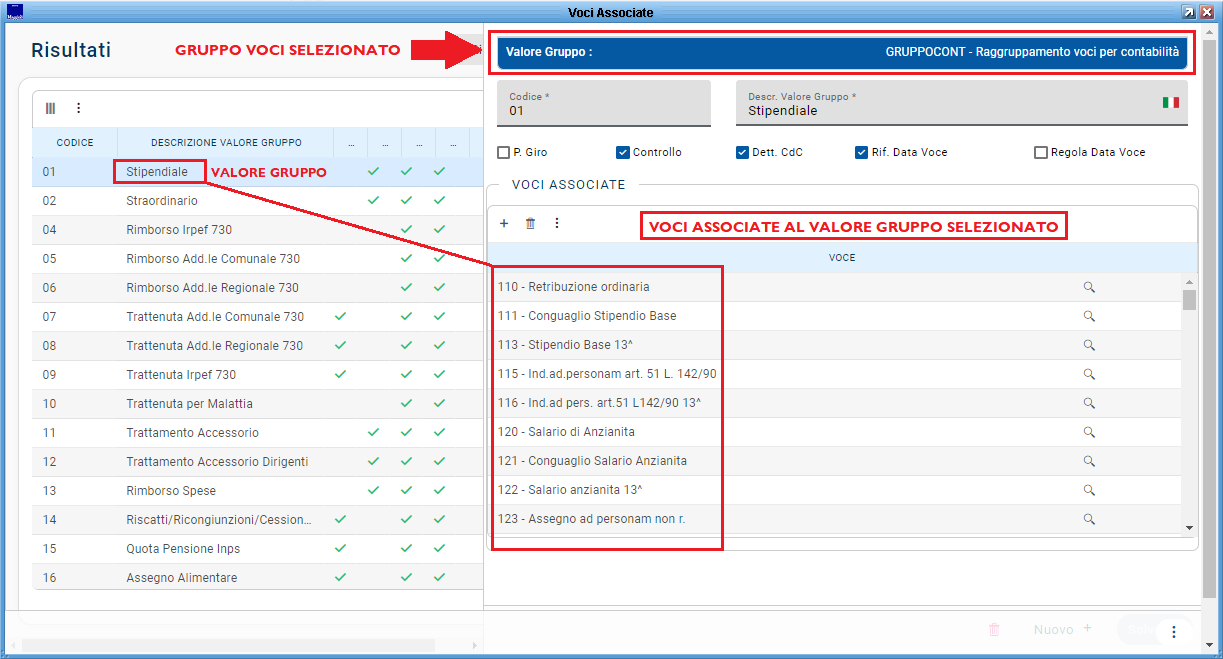Select row 05 Rimborso Add.le Comunale 730
This screenshot has width=1223, height=659.
click(257, 259)
